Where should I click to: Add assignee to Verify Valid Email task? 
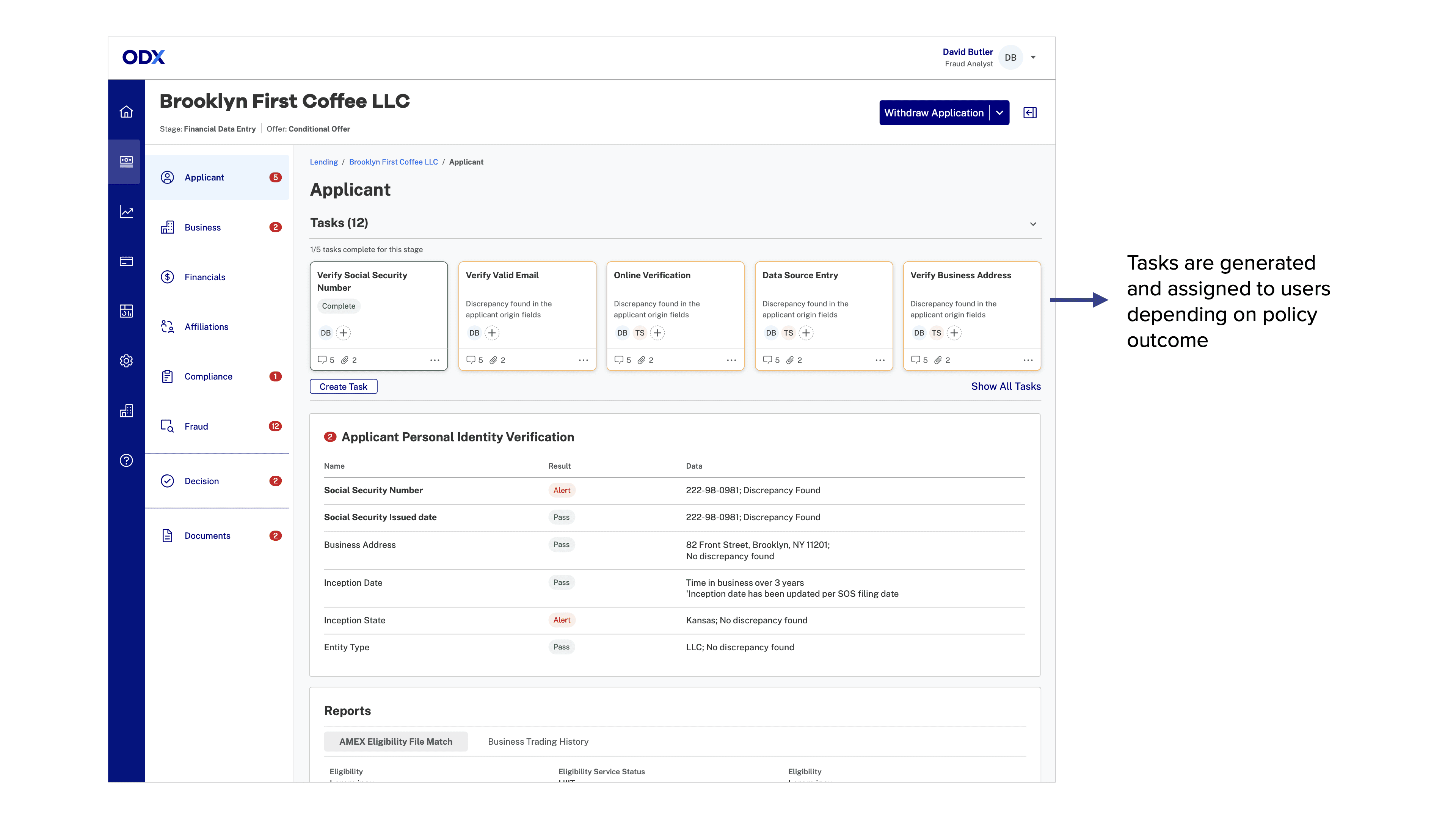(x=492, y=333)
